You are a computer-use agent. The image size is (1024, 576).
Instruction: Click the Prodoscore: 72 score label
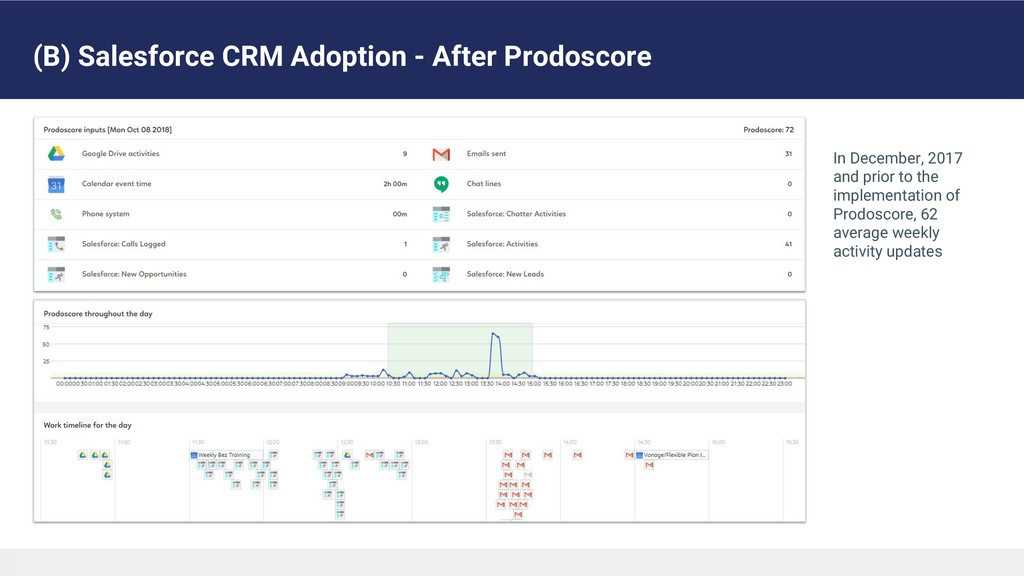(769, 130)
